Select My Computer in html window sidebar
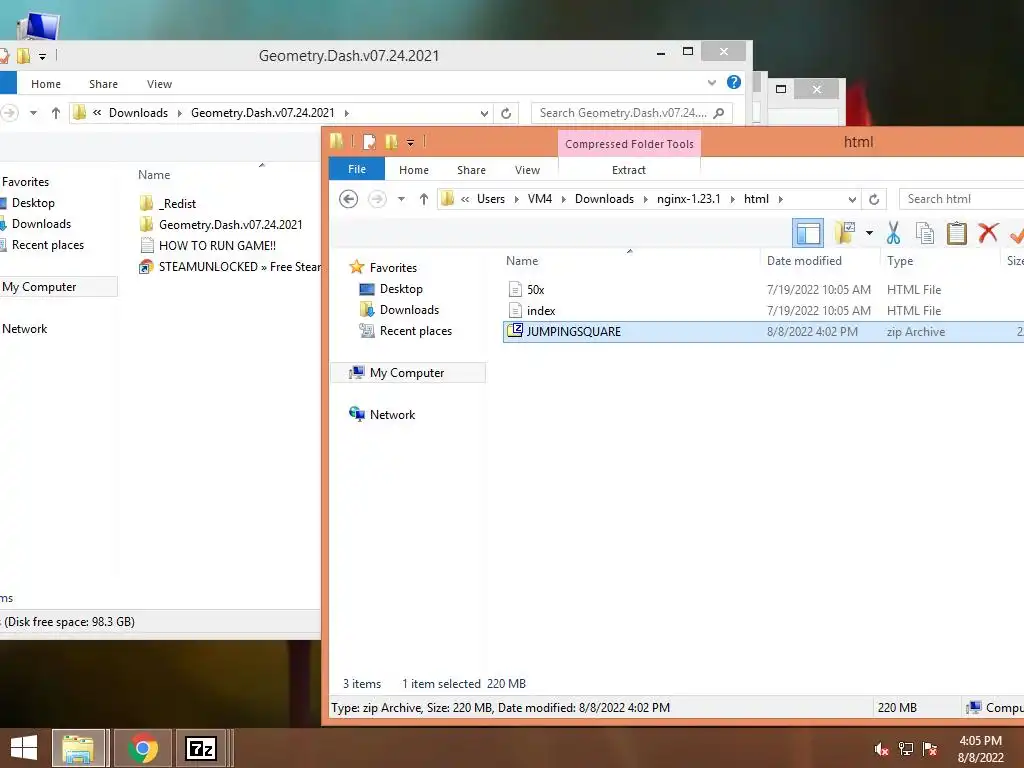1024x768 pixels. coord(407,373)
